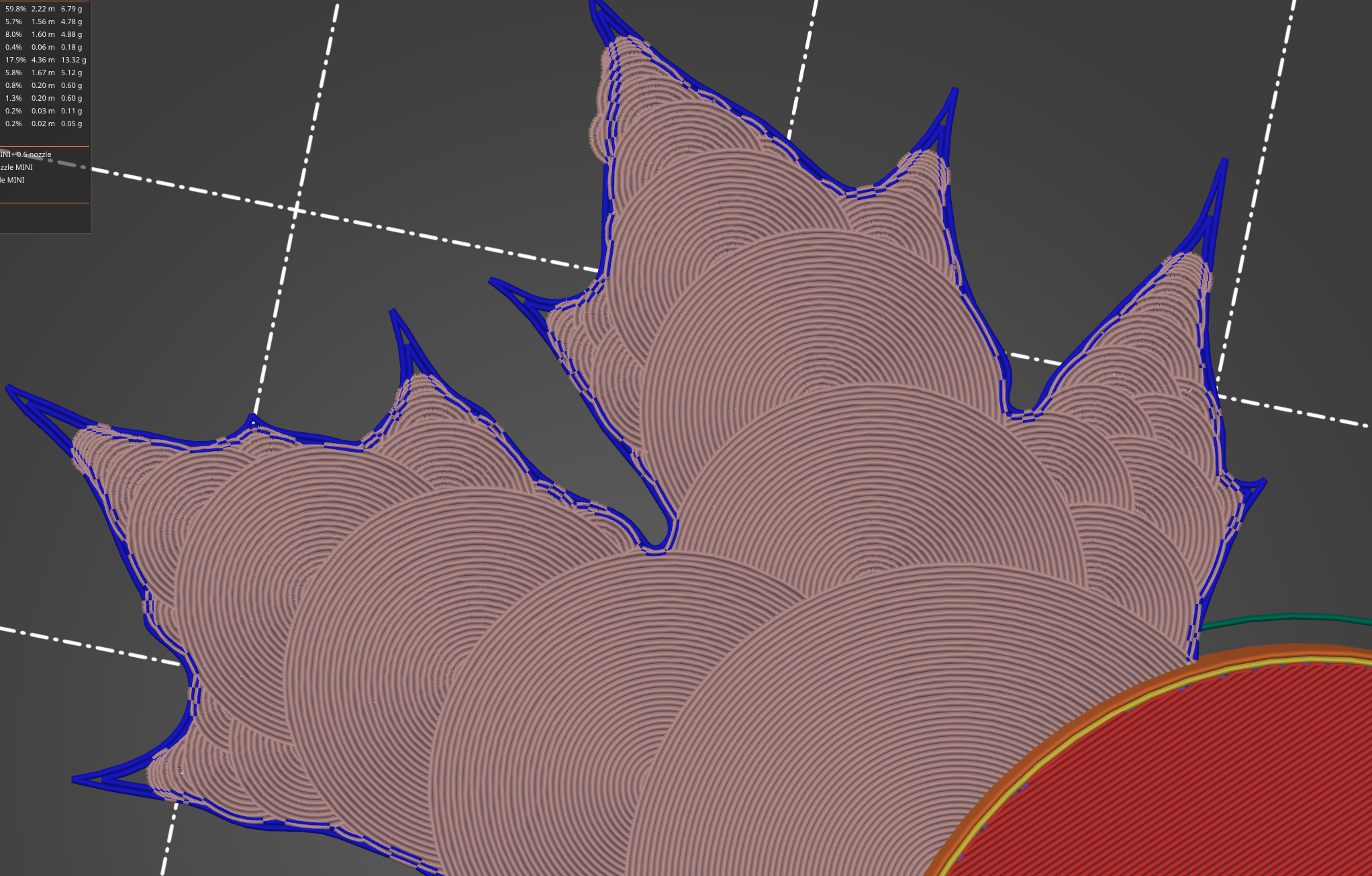Viewport: 1372px width, 876px height.
Task: Toggle the 8.0% legend row
Action: pyautogui.click(x=13, y=34)
